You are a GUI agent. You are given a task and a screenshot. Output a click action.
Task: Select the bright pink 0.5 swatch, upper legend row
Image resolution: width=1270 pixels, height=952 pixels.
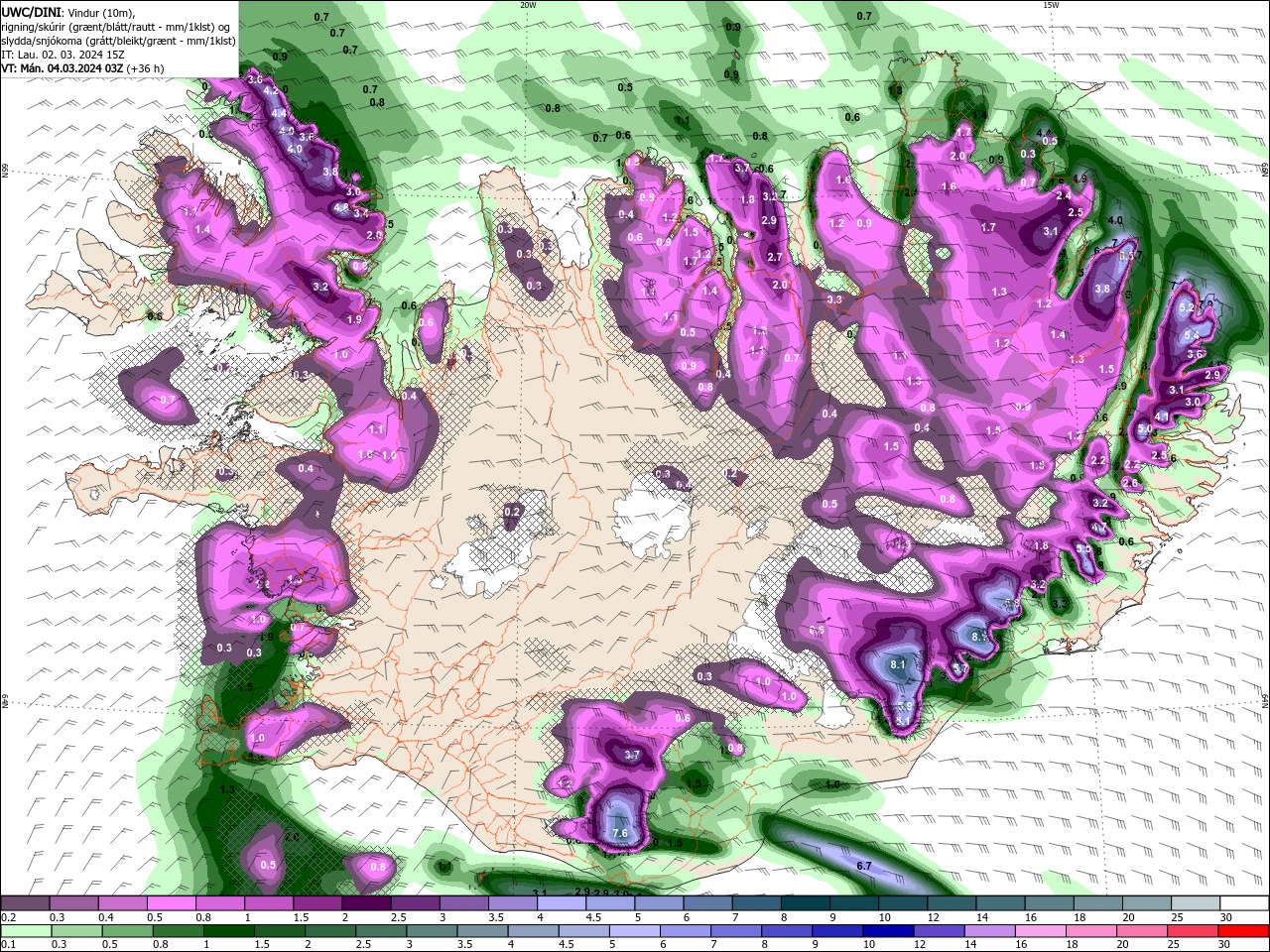171,903
